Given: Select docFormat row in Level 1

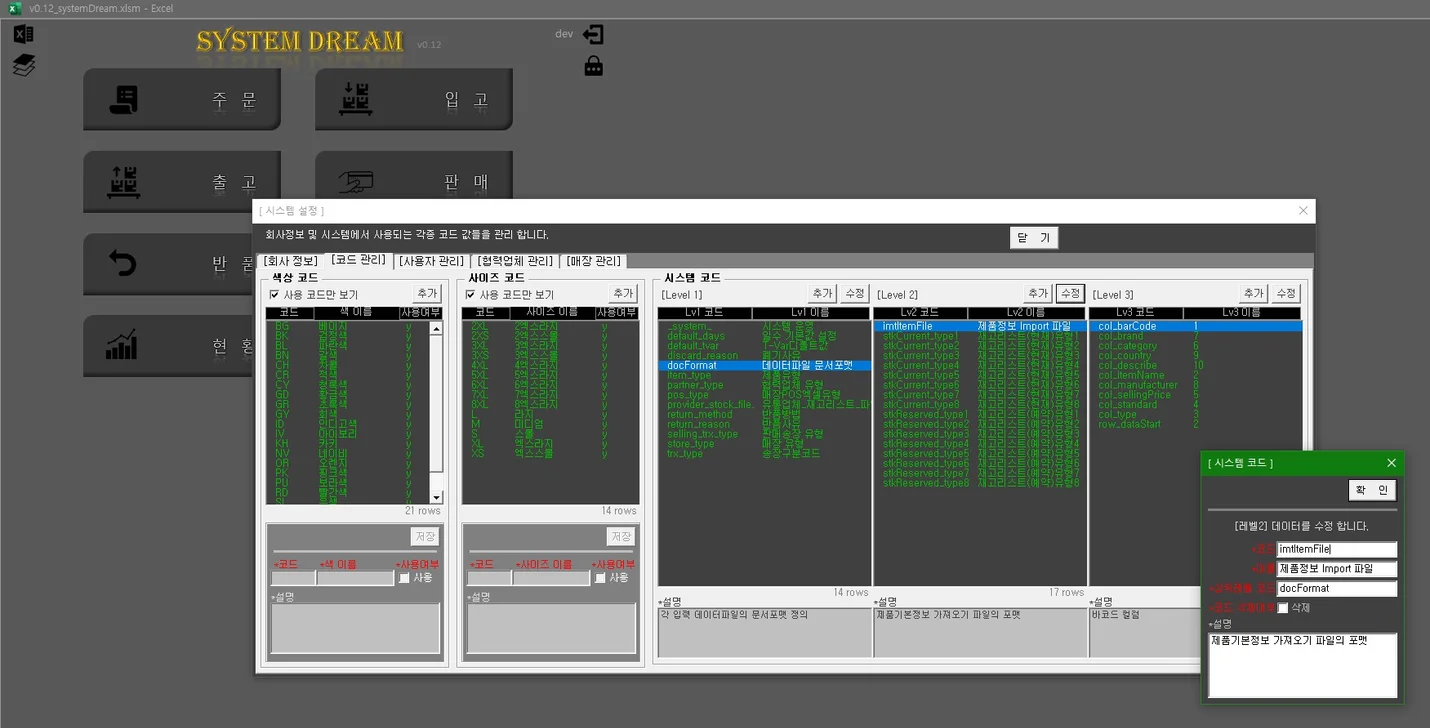Looking at the screenshot, I should point(765,366).
